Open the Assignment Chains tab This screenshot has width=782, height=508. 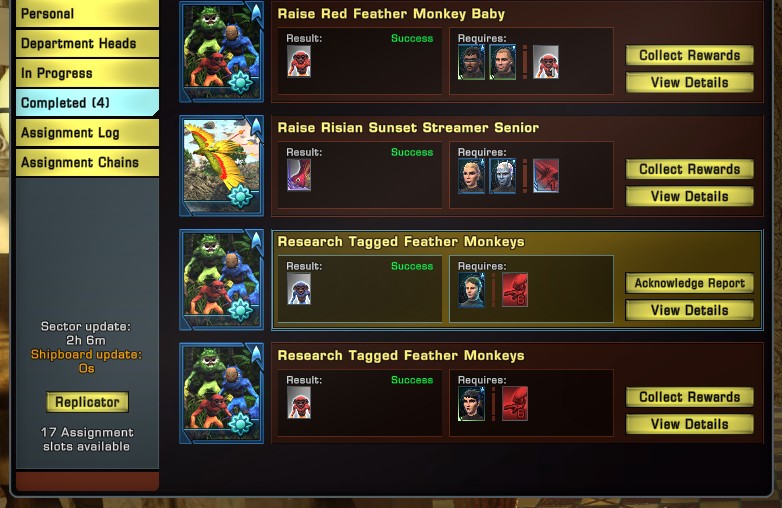click(87, 163)
